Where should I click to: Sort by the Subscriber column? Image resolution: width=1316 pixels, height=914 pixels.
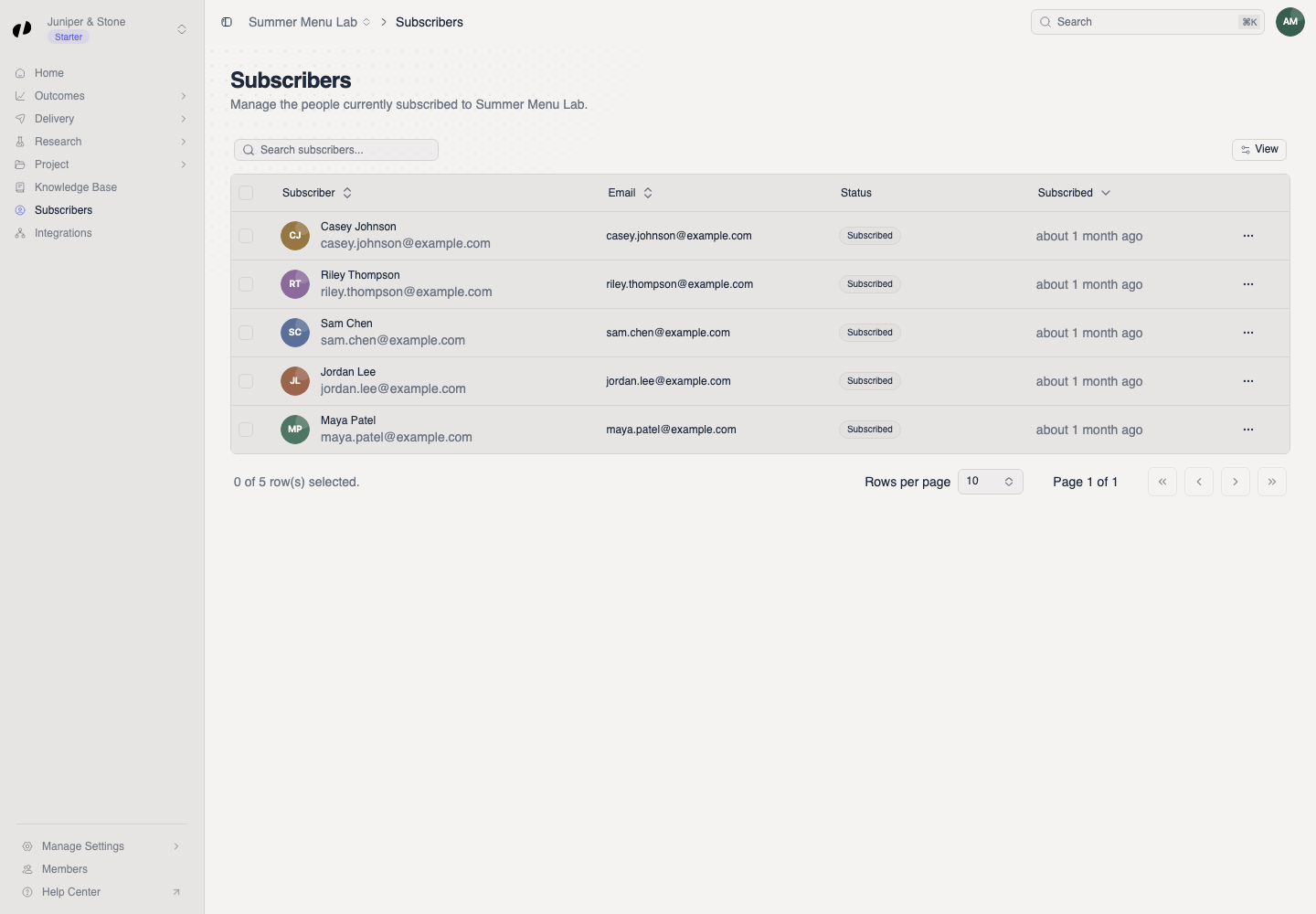[x=317, y=193]
